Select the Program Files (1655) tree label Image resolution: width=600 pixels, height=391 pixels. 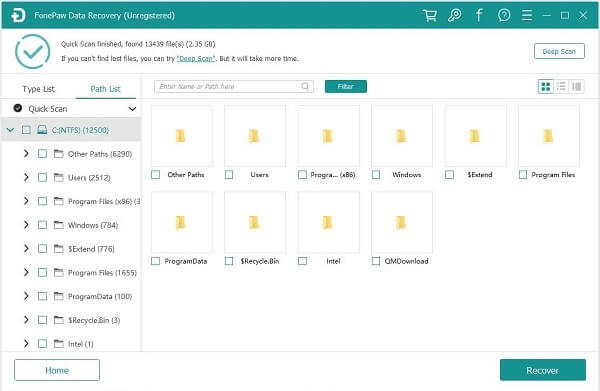[x=102, y=273]
